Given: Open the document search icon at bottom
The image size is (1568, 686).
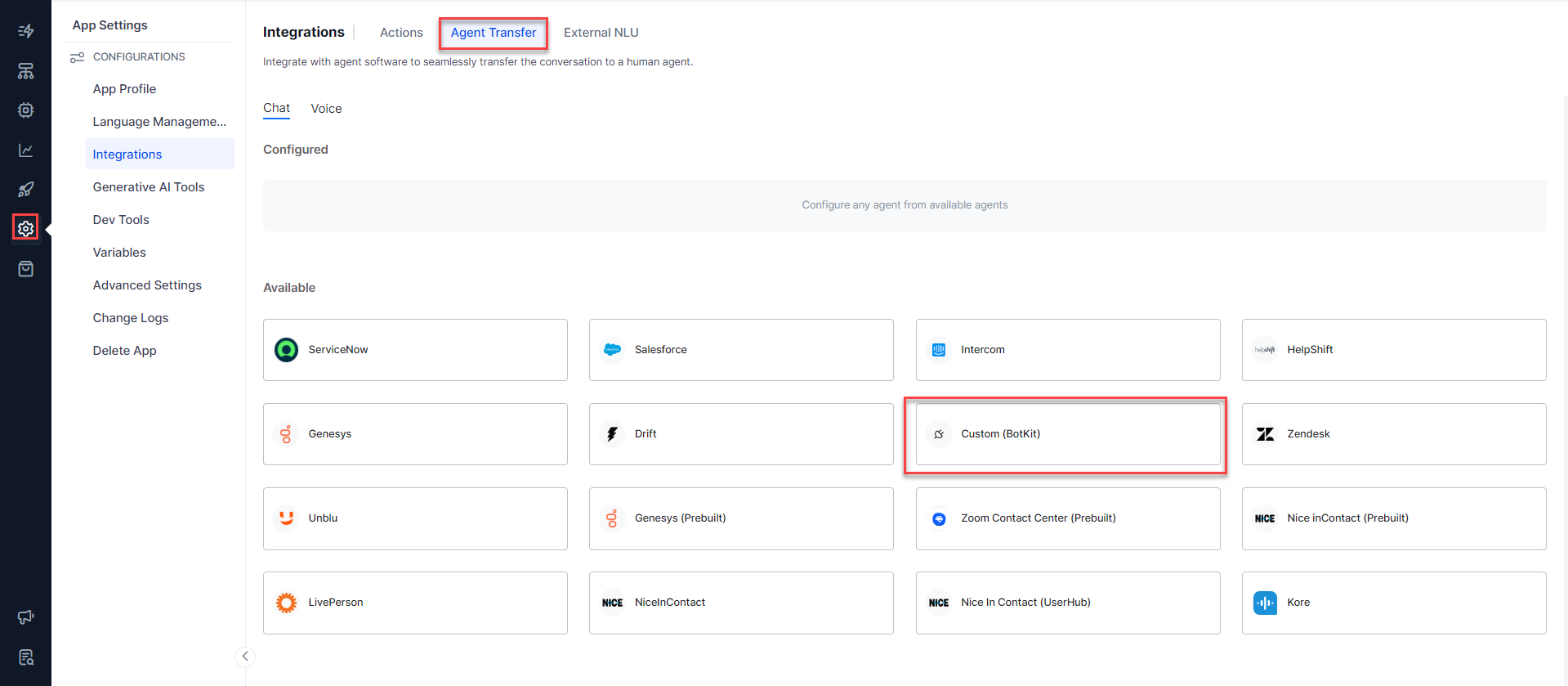Looking at the screenshot, I should point(26,657).
